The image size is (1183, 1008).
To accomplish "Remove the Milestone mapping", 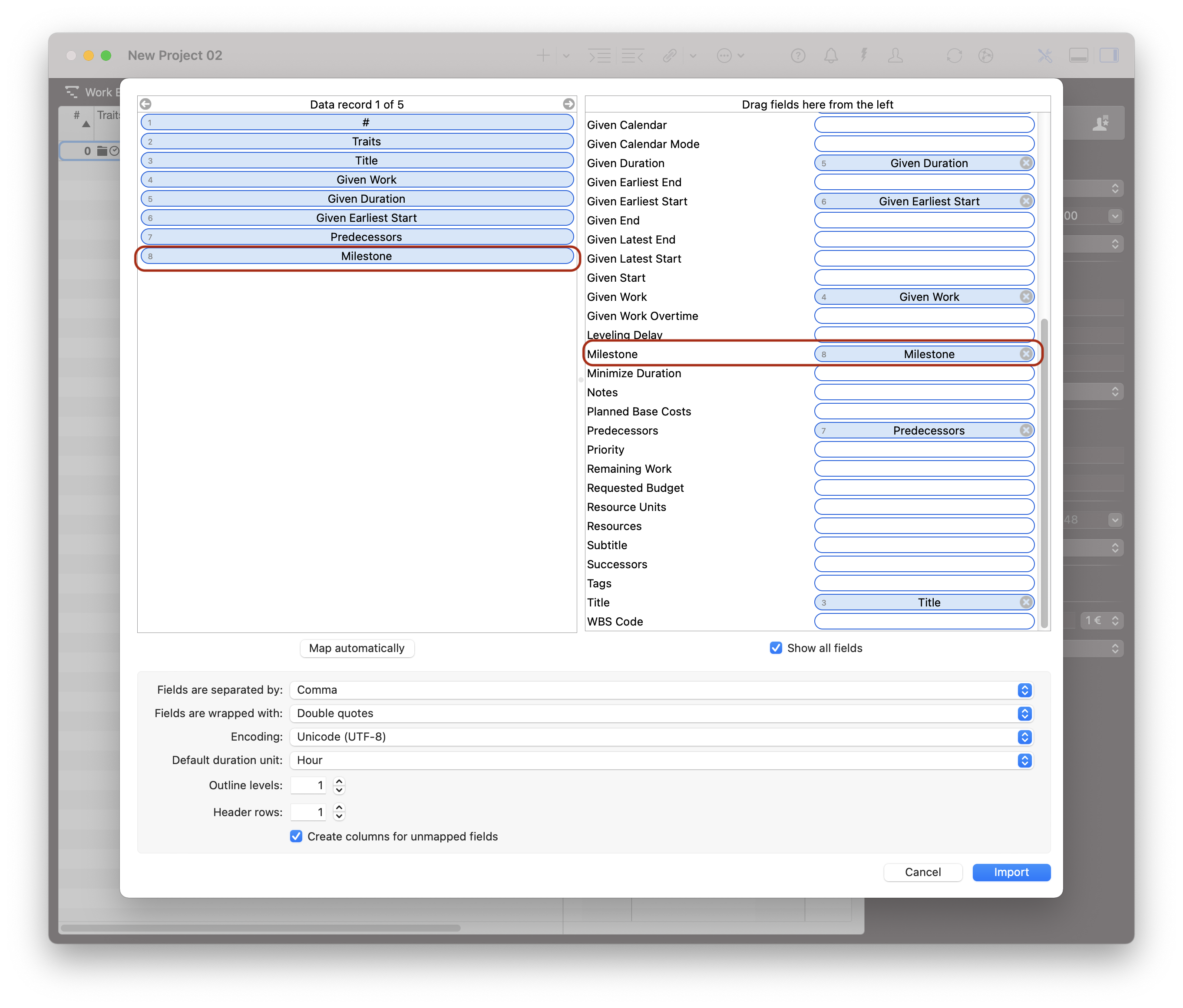I will point(1026,354).
